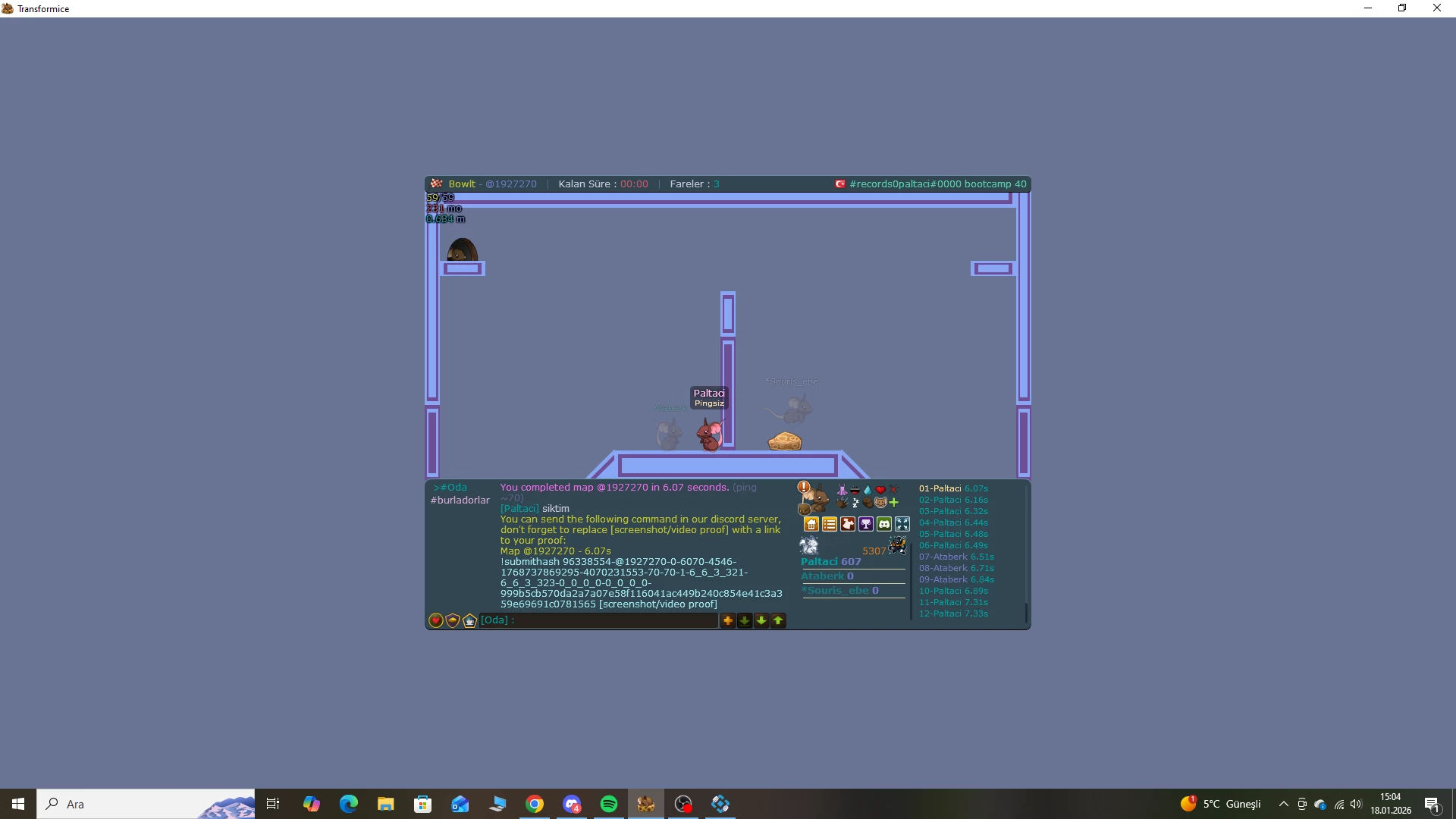
Task: Click record entry 12-Paltaci 7.33s
Action: (953, 614)
